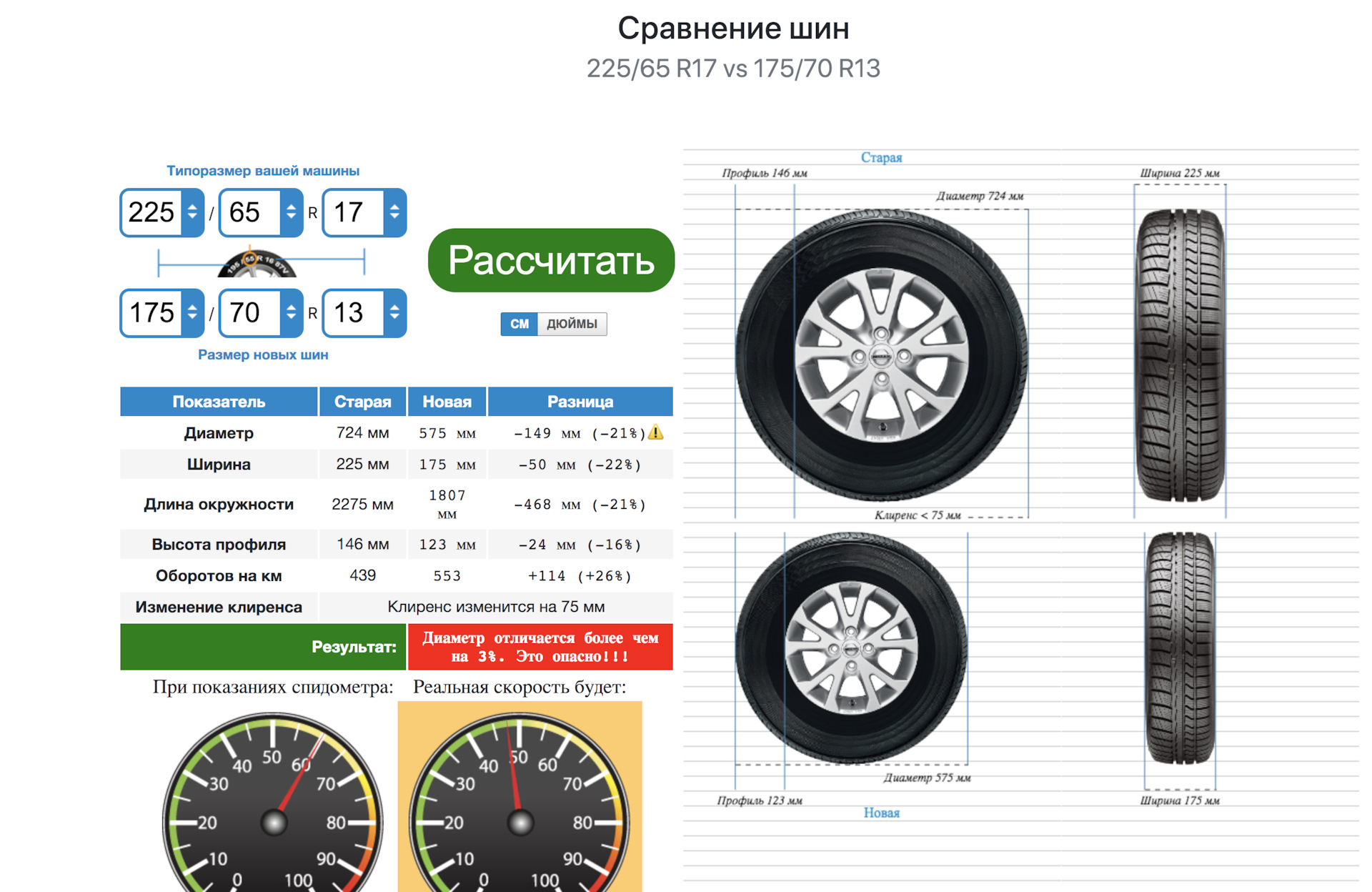Click the Новая column header

point(447,402)
